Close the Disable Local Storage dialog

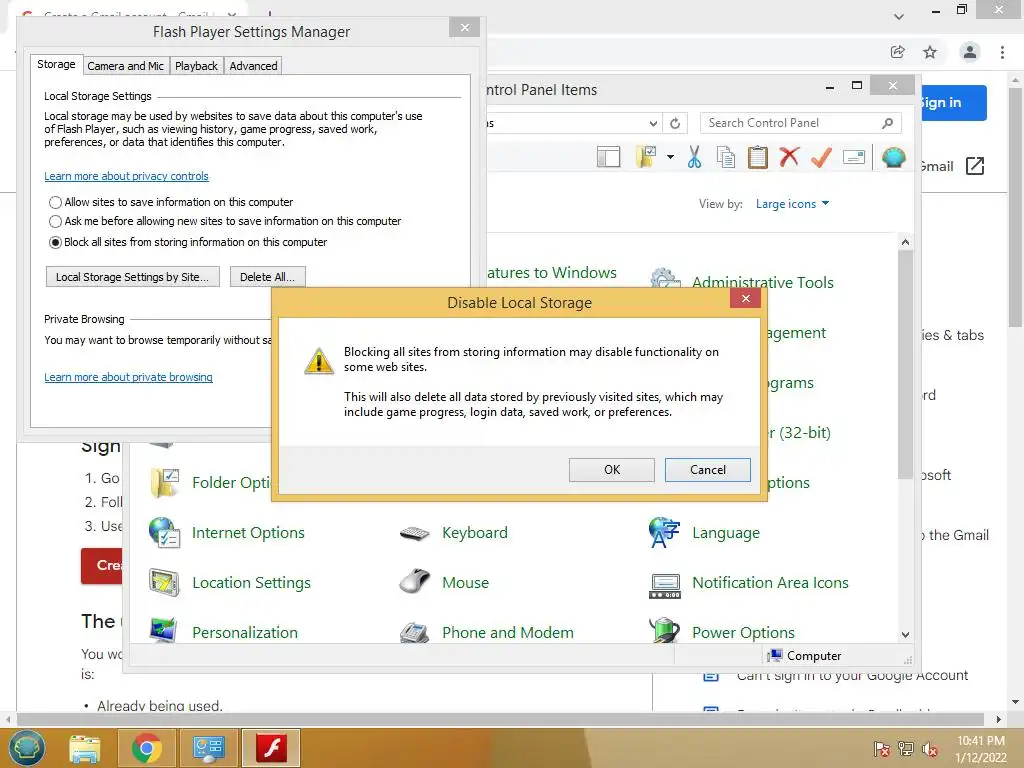(745, 298)
